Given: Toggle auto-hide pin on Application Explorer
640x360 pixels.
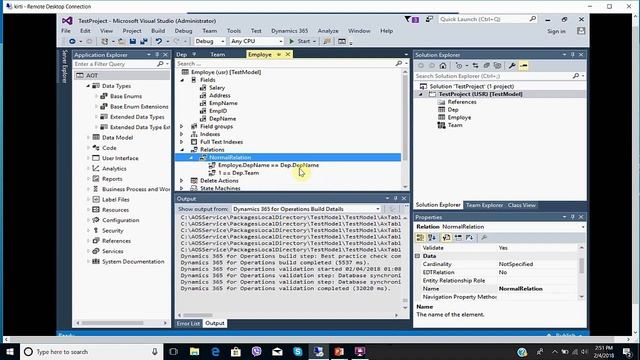Looking at the screenshot, I should (157, 55).
